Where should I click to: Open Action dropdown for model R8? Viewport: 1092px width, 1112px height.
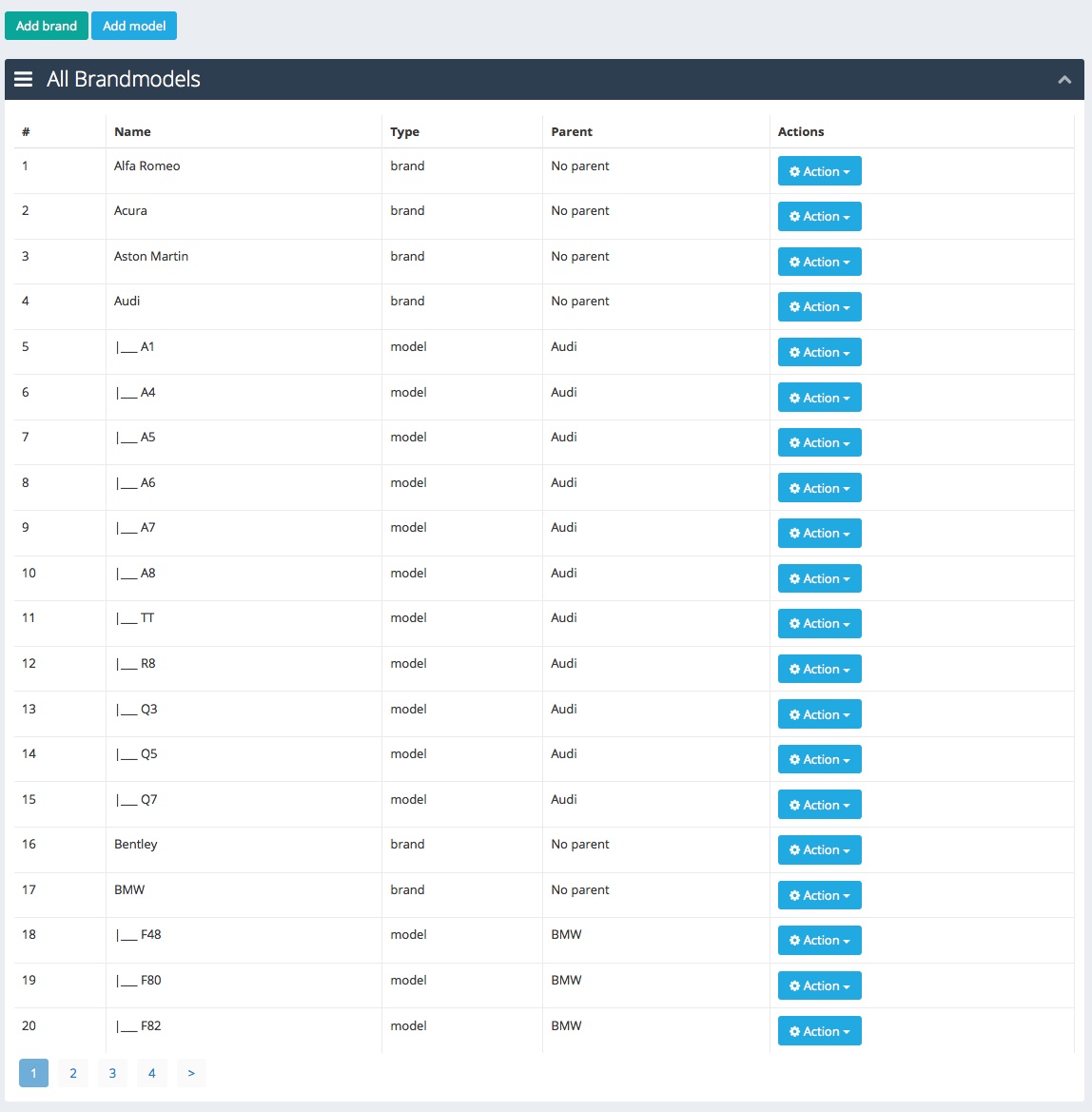820,669
